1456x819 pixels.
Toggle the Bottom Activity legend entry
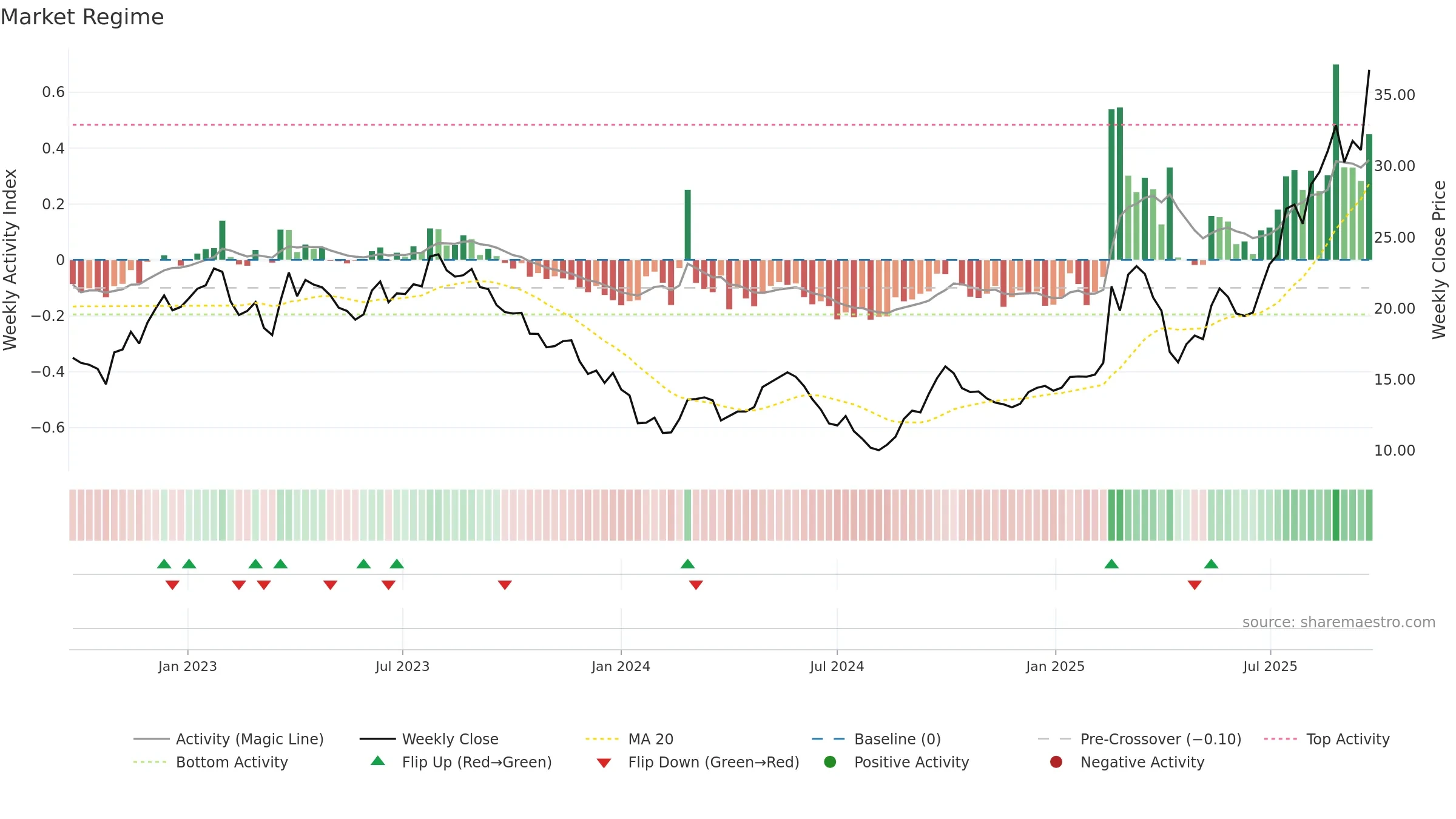tap(211, 762)
